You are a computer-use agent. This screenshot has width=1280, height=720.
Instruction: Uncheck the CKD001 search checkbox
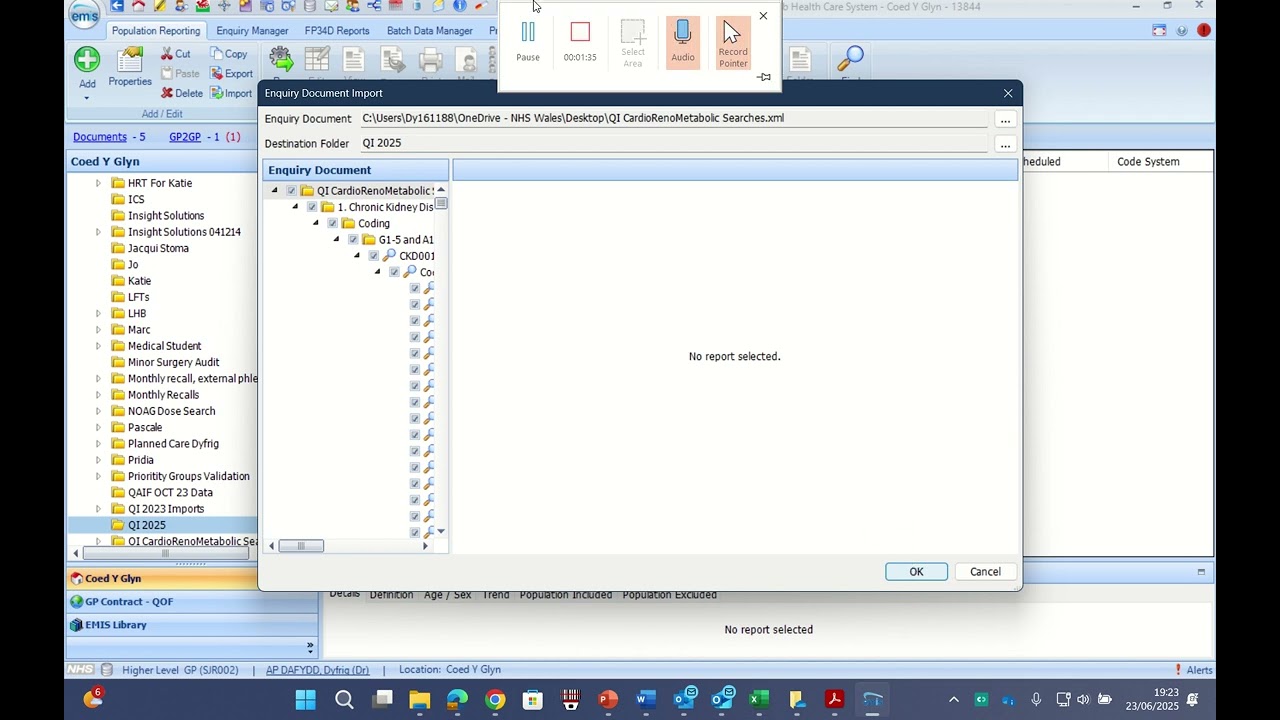tap(374, 256)
